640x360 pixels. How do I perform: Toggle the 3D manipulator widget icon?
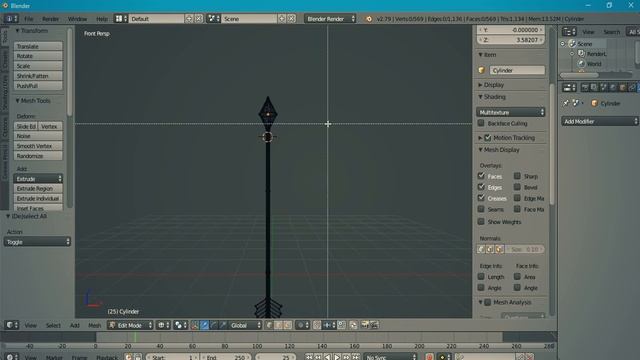[x=195, y=325]
